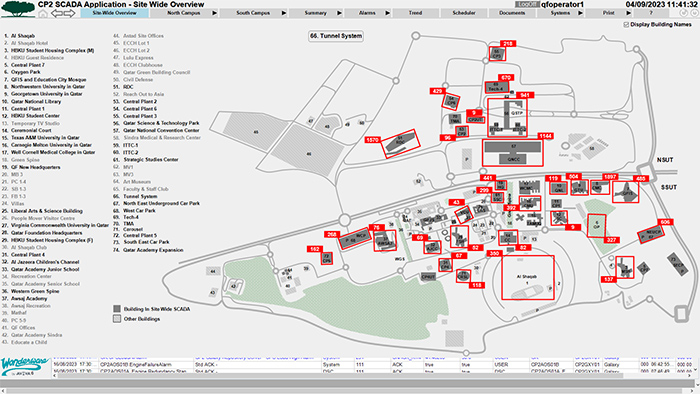Open the question mark help menu
This screenshot has height=394, width=700.
pos(650,13)
